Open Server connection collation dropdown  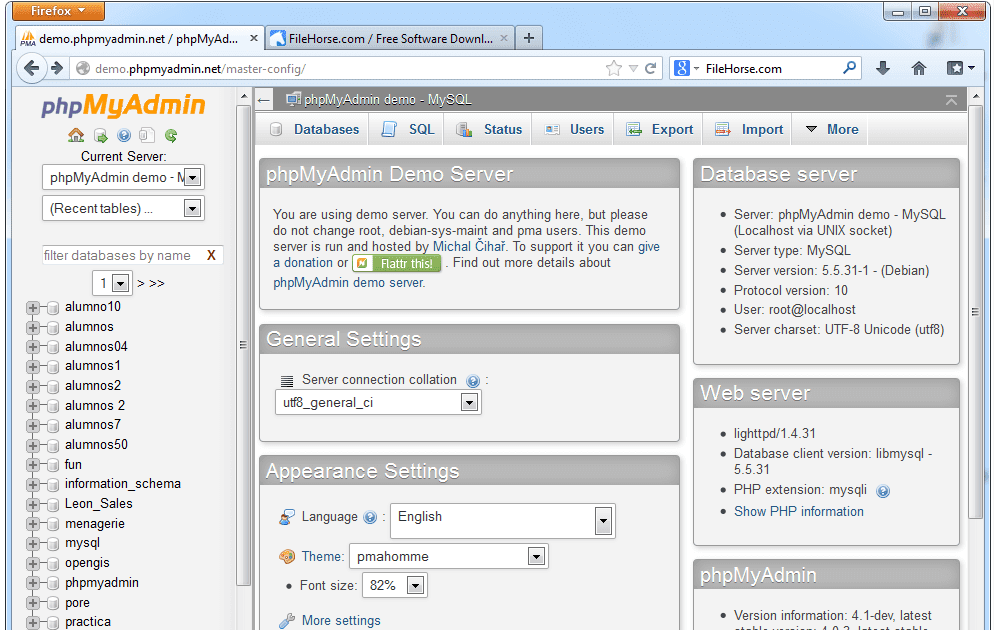click(378, 402)
